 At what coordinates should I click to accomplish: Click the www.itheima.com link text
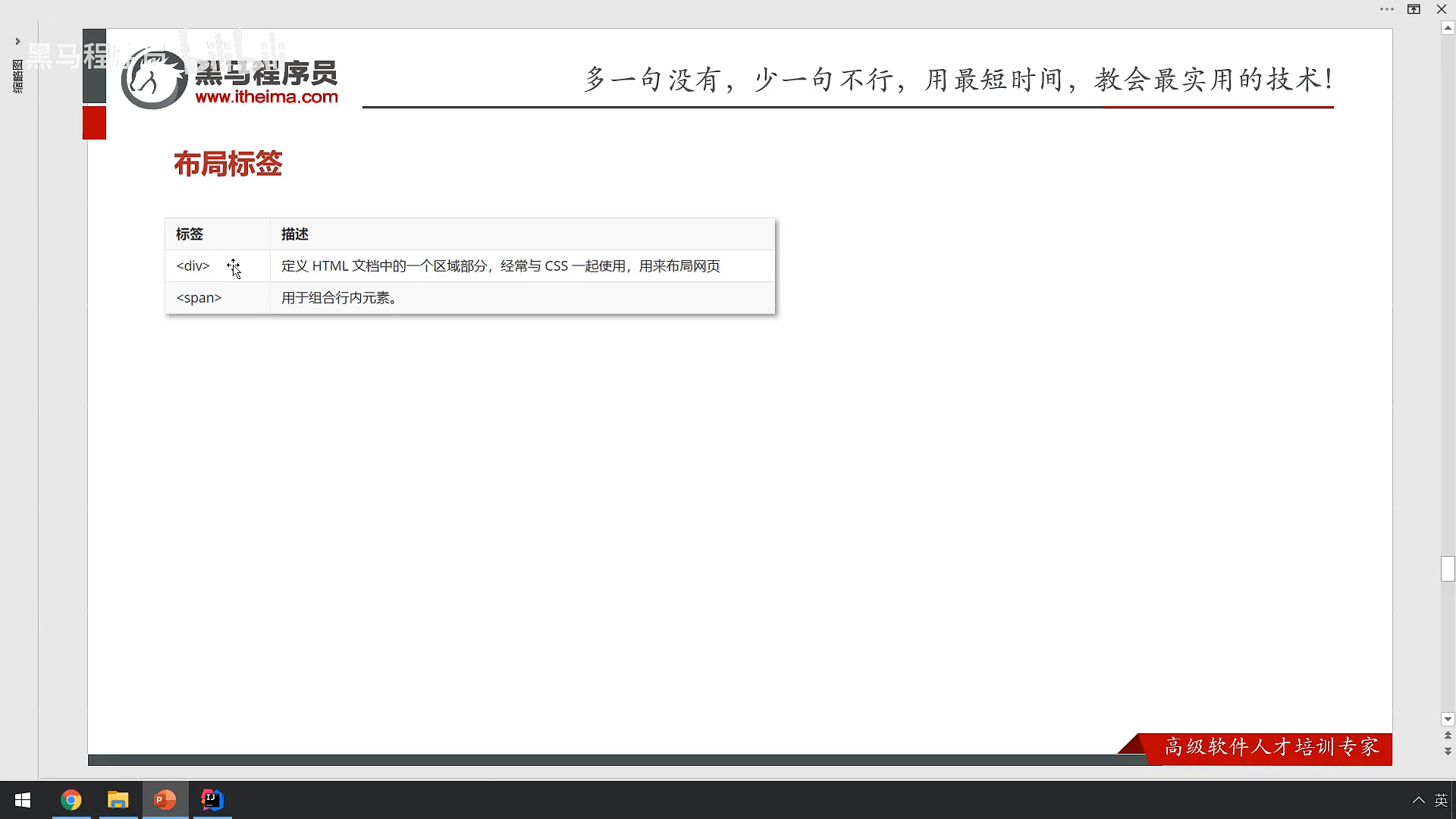pyautogui.click(x=266, y=97)
